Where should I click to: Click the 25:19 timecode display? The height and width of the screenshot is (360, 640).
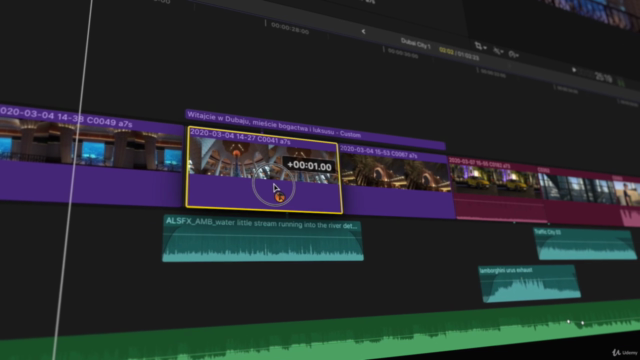(603, 77)
